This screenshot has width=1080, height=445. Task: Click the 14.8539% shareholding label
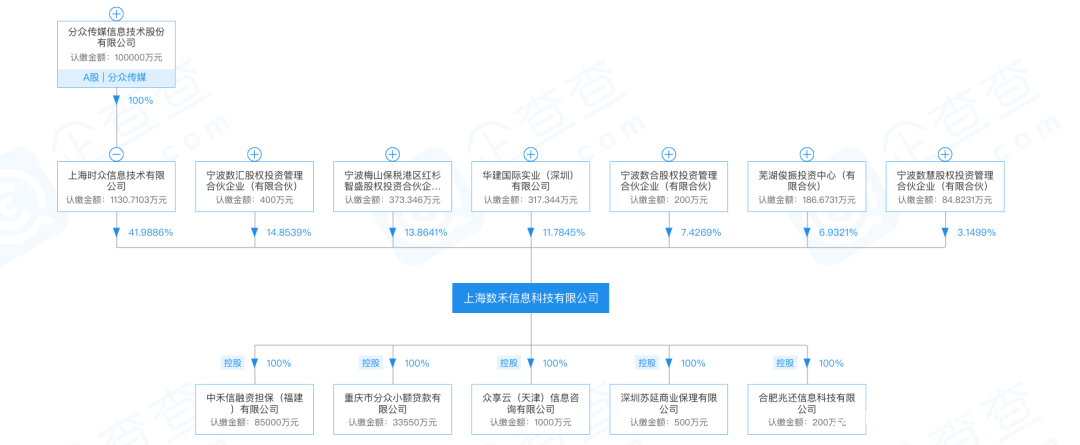pos(289,232)
